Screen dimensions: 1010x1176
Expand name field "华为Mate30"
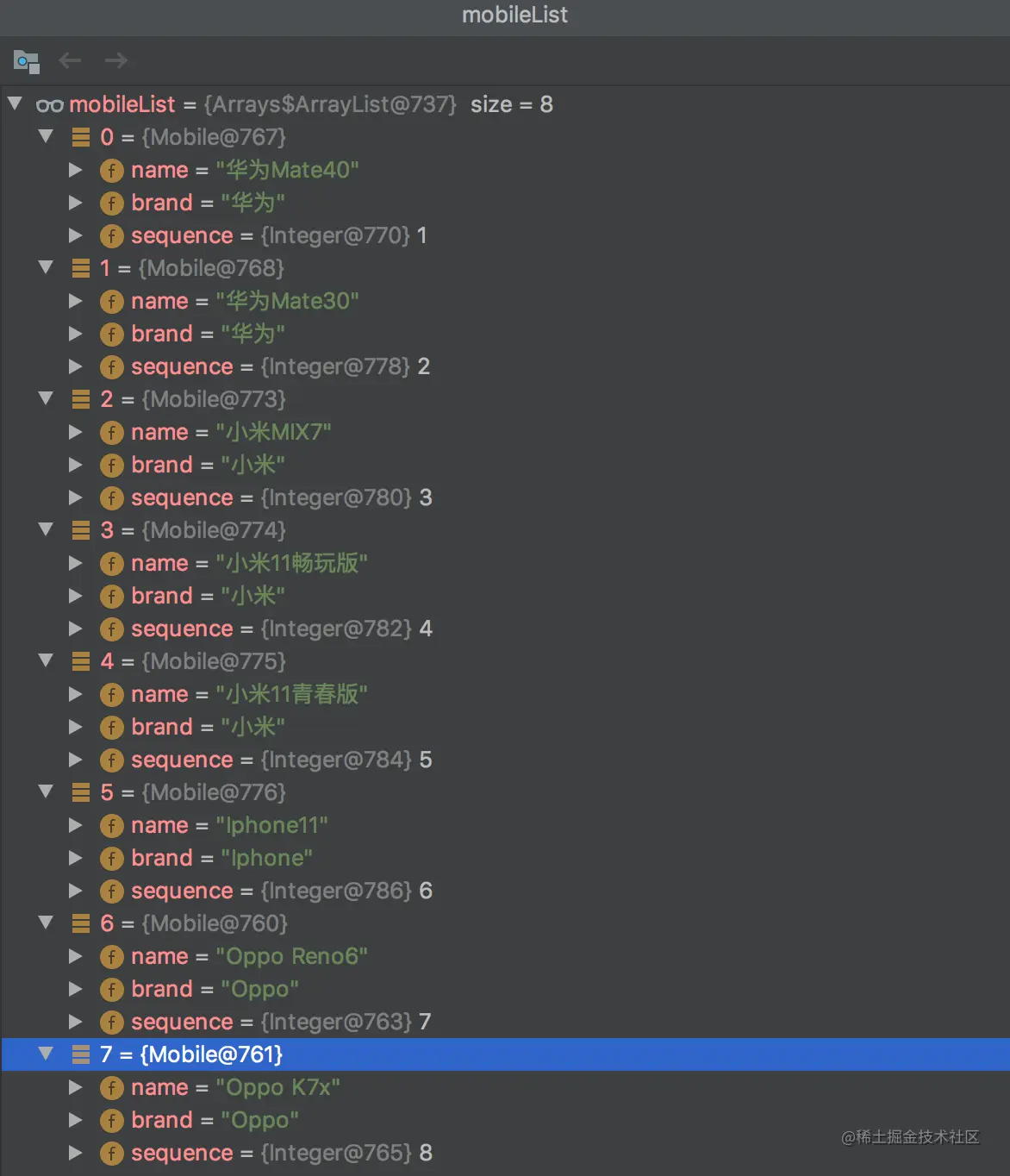[76, 301]
